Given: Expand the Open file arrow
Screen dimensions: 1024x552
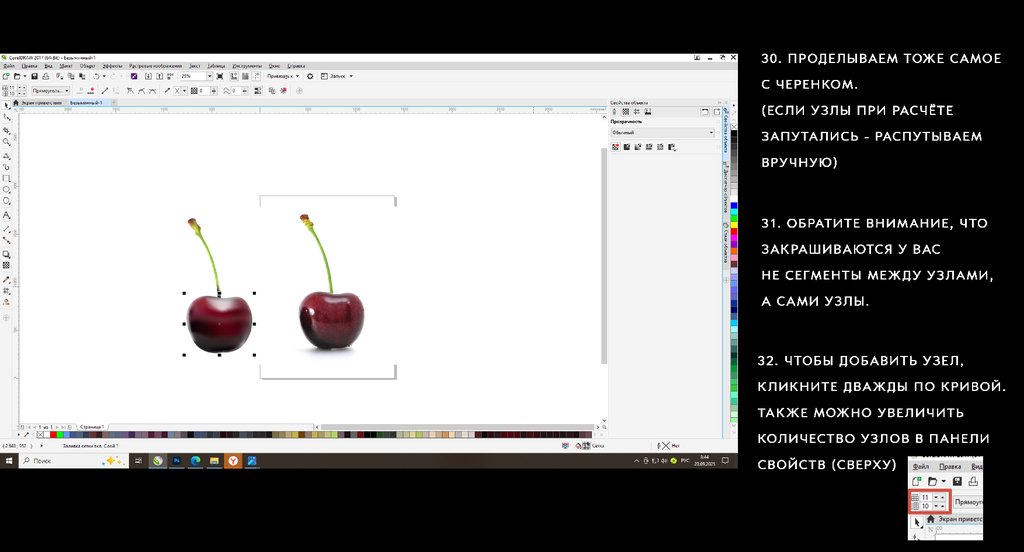Looking at the screenshot, I should coord(24,76).
